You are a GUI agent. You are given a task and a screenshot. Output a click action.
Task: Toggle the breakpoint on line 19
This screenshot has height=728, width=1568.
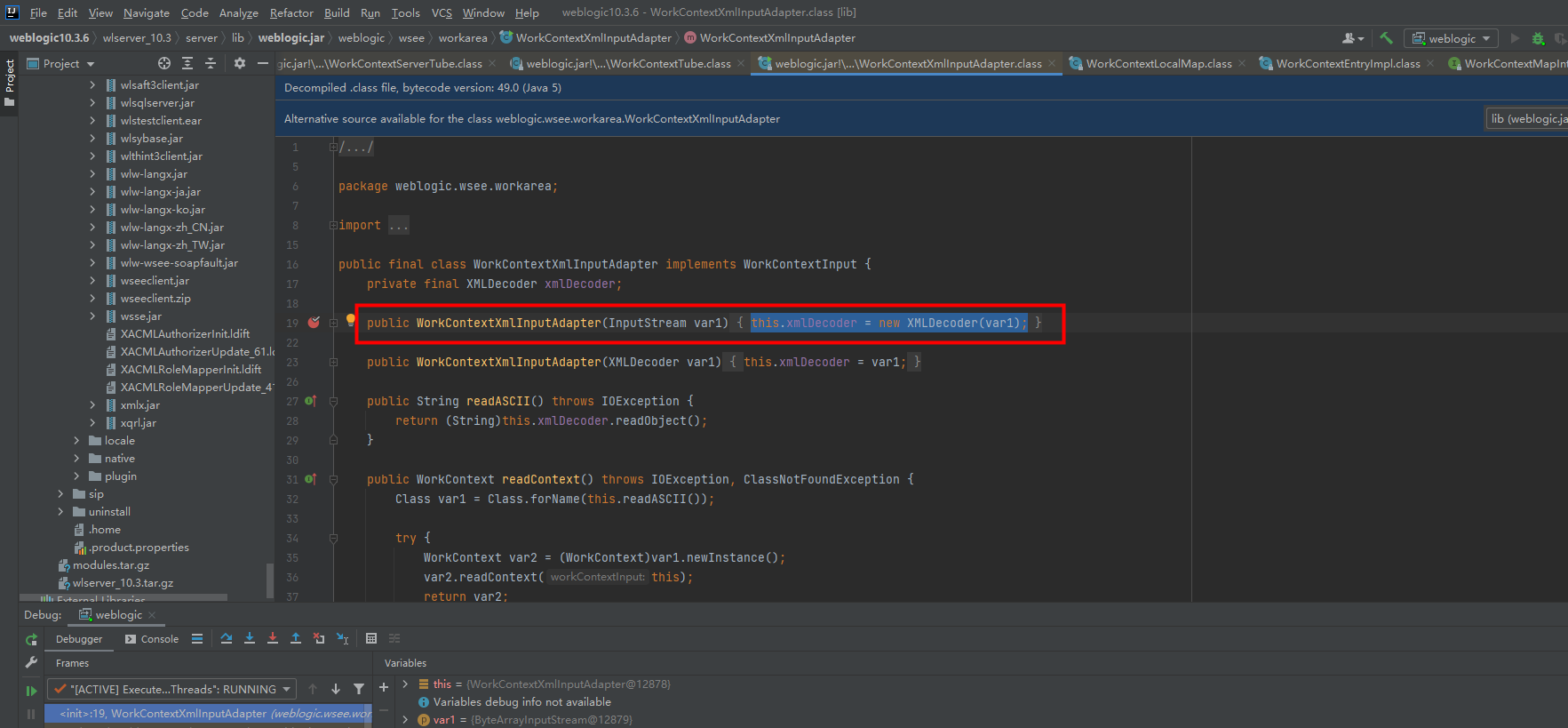pos(314,323)
